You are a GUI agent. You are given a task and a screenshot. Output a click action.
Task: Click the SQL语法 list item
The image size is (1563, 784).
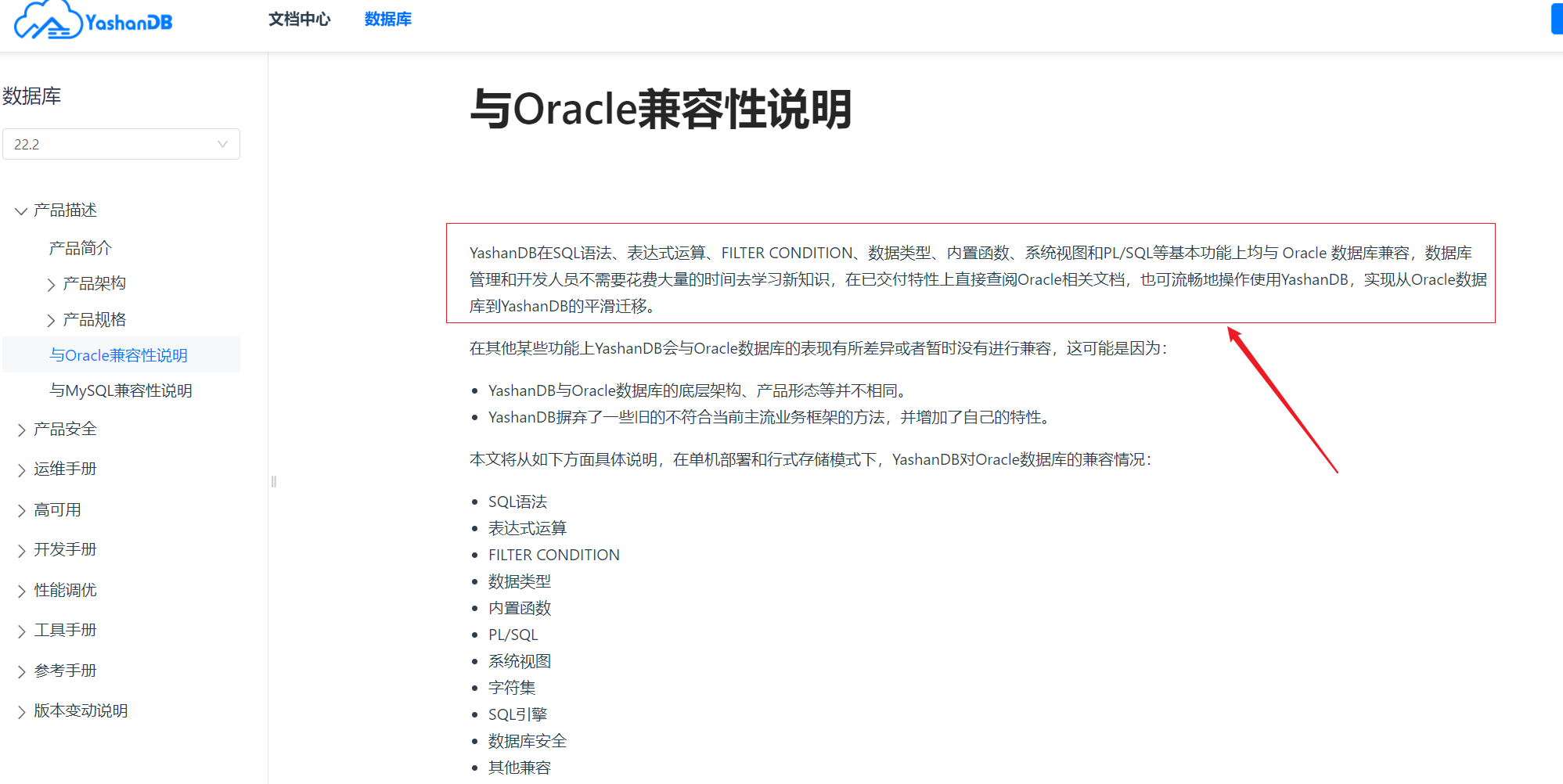click(518, 502)
